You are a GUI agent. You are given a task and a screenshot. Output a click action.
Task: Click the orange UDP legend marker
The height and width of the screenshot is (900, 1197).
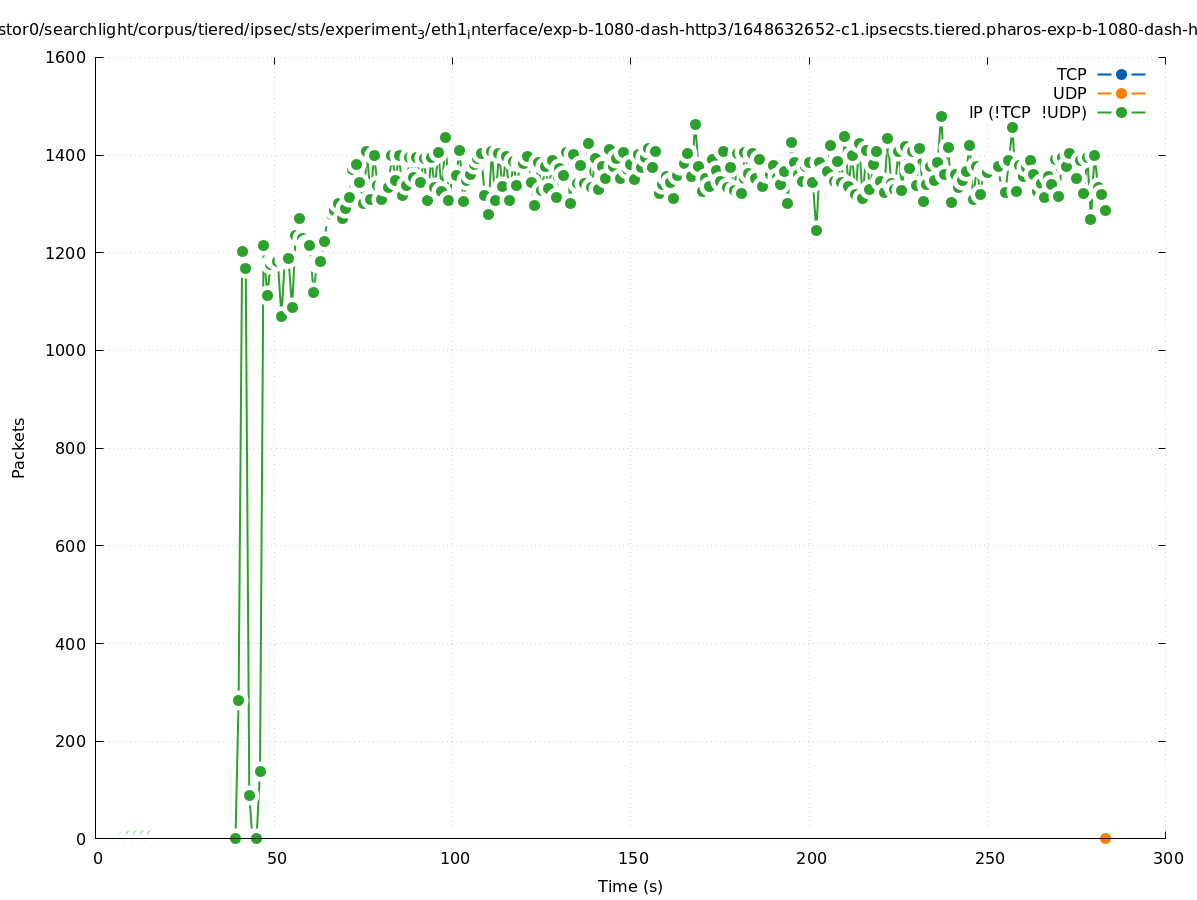coord(1121,93)
